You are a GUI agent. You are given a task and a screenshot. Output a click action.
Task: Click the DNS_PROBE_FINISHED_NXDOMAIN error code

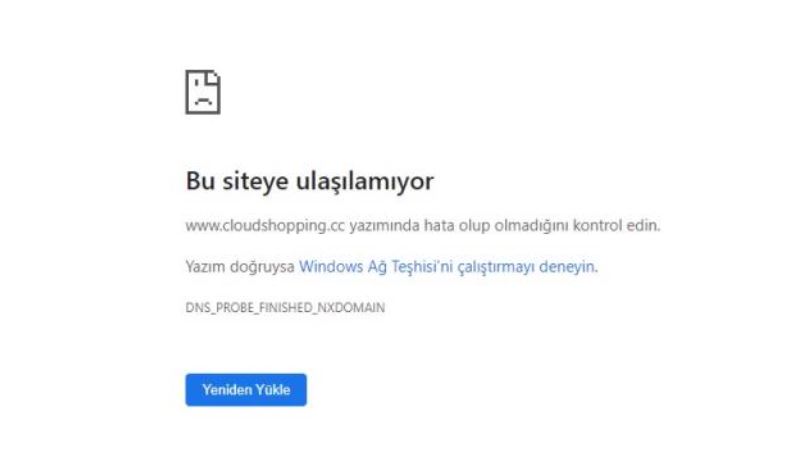285,308
